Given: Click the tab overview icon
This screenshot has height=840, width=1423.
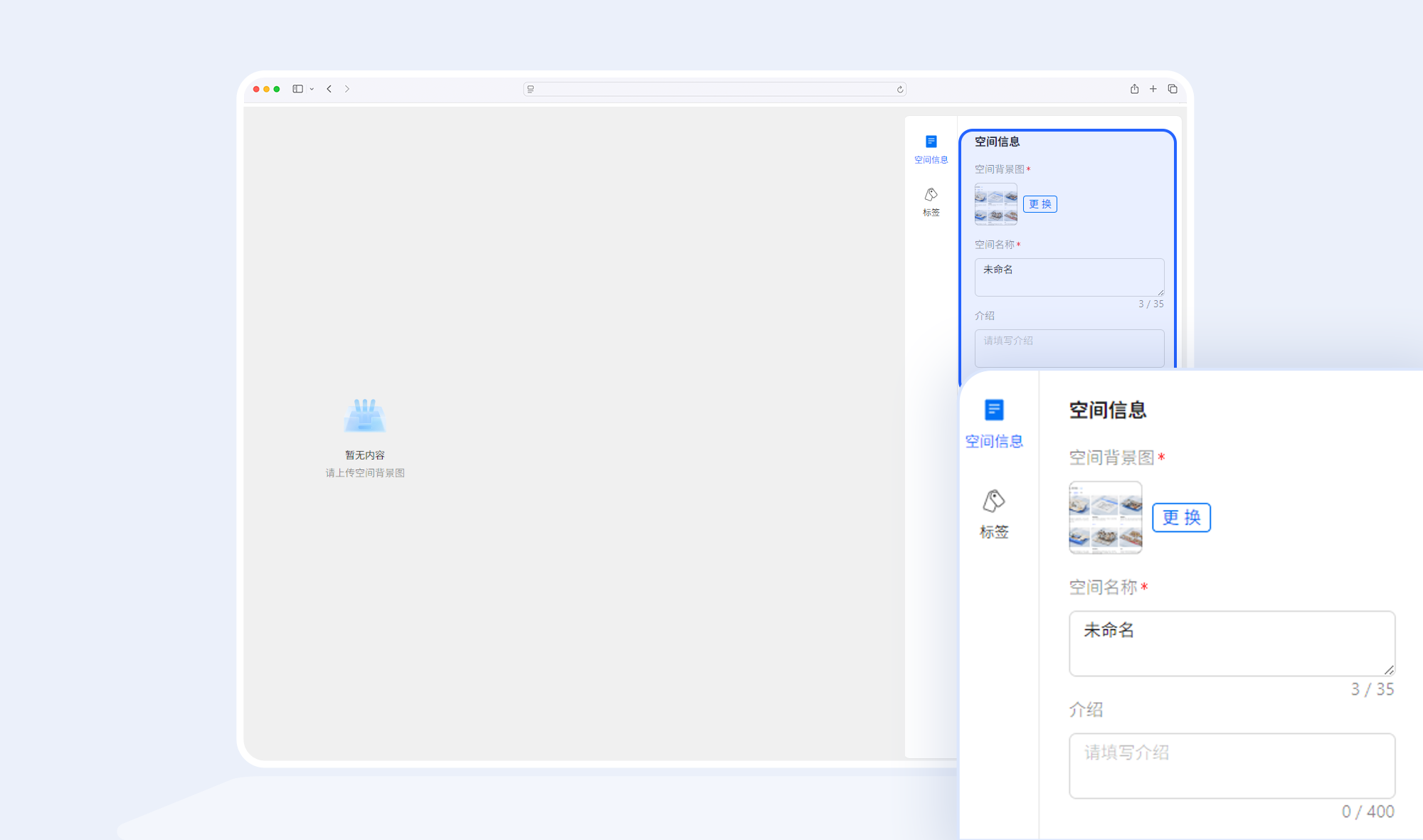Looking at the screenshot, I should click(x=1173, y=89).
